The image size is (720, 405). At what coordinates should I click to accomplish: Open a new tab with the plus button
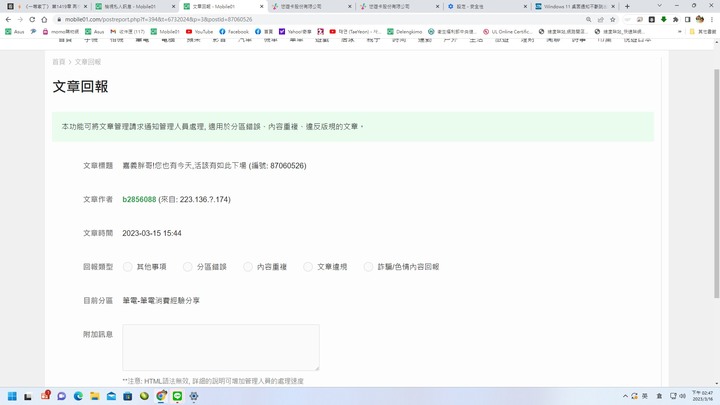coord(627,6)
